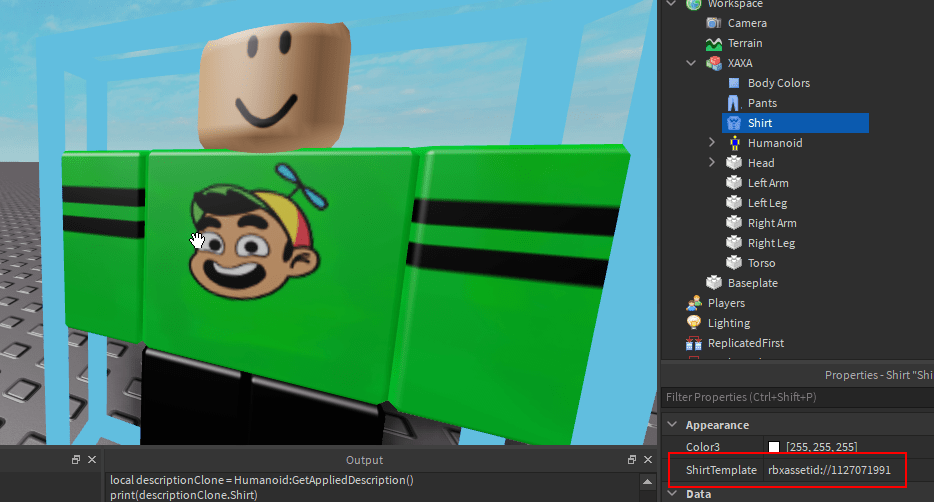Click the Torso part icon
The width and height of the screenshot is (934, 502).
click(x=734, y=263)
